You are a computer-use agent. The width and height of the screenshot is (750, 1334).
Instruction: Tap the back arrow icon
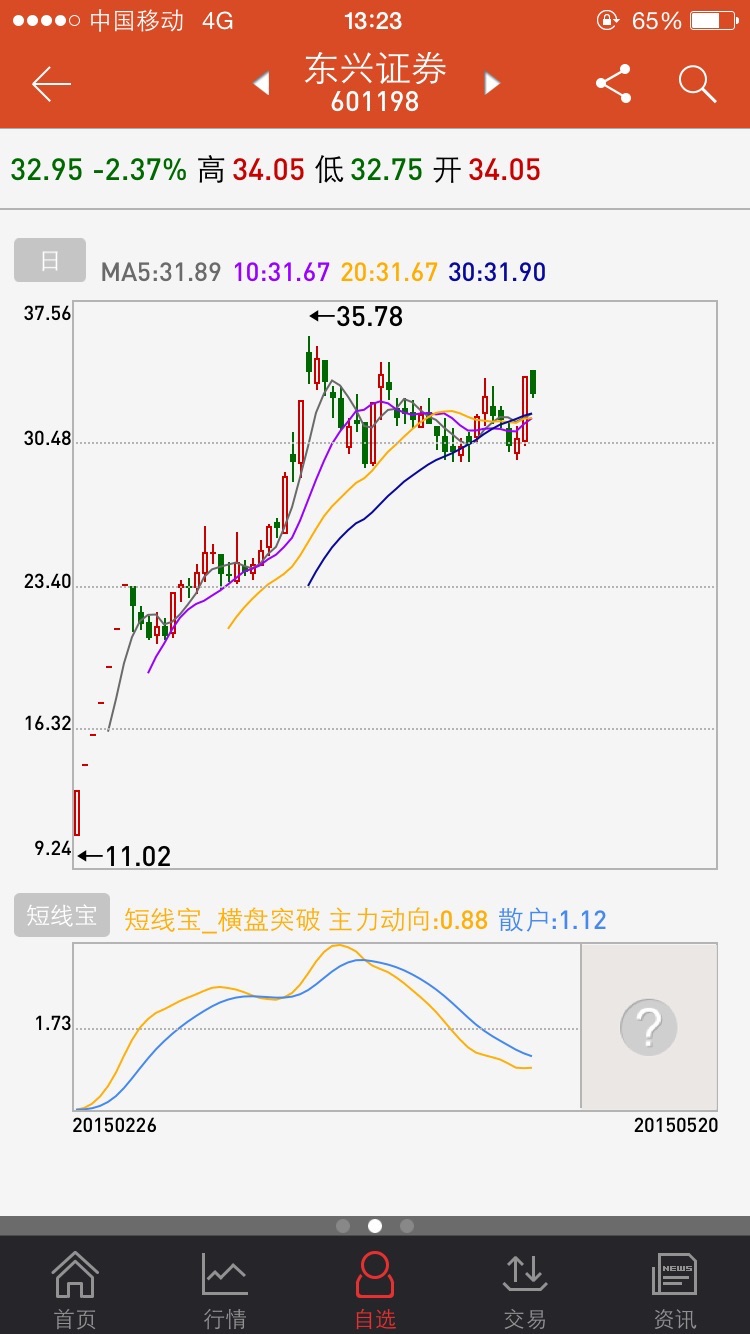click(51, 84)
